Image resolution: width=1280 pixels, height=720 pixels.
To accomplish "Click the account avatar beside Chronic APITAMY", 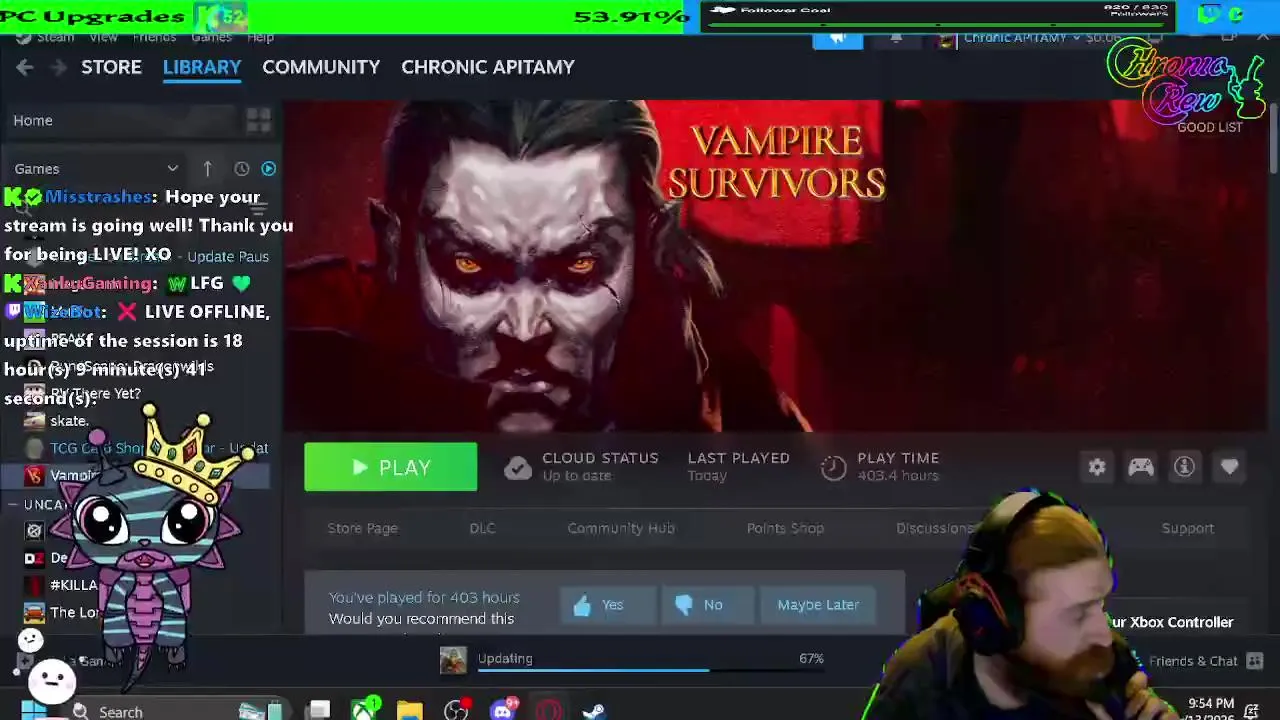I will point(945,39).
